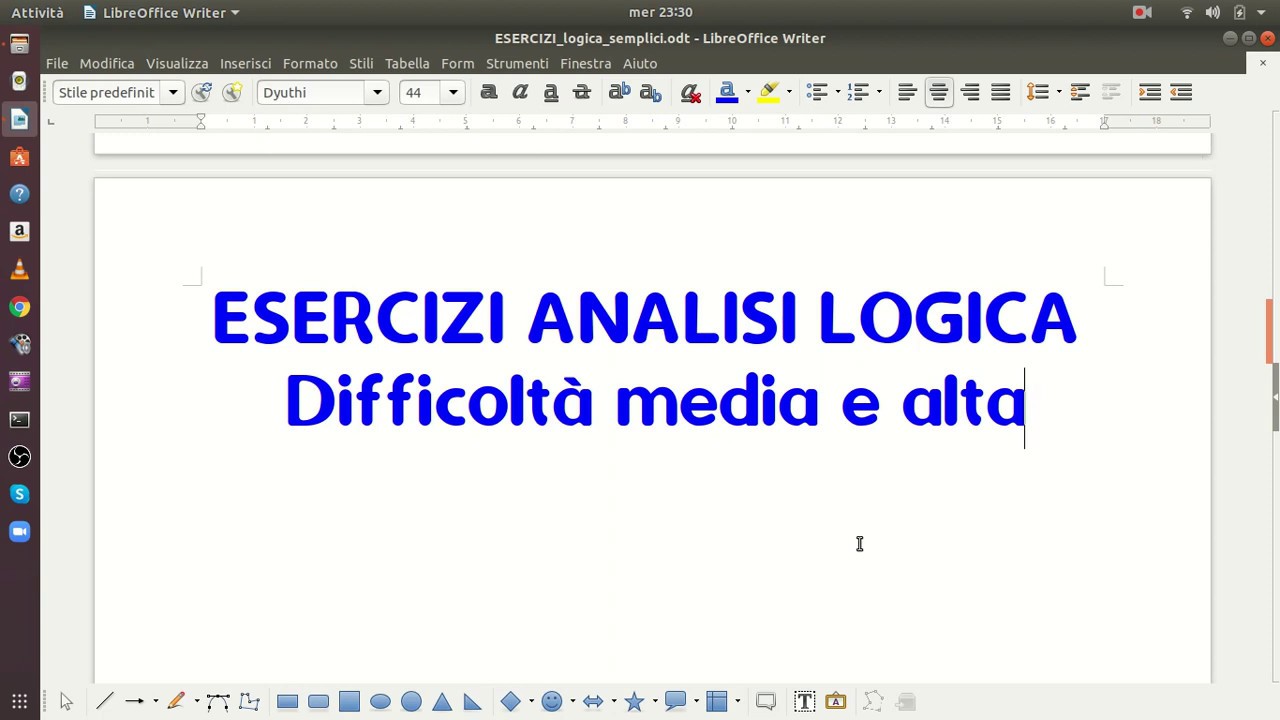The height and width of the screenshot is (720, 1280).
Task: Insert smiley symbol shape
Action: (x=552, y=701)
